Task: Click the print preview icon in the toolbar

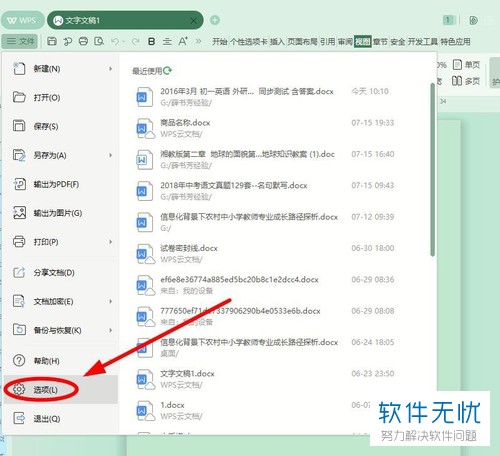Action: [99, 41]
